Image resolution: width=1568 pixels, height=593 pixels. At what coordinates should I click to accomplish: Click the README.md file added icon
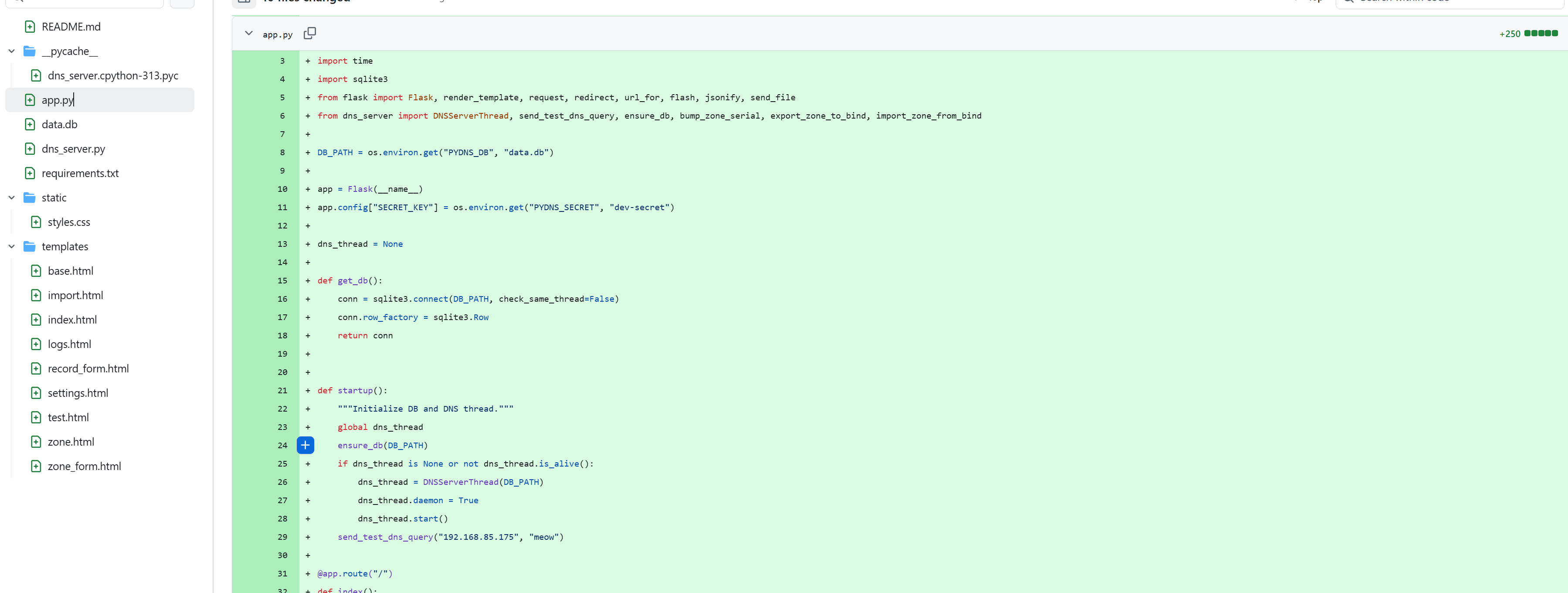pyautogui.click(x=30, y=27)
